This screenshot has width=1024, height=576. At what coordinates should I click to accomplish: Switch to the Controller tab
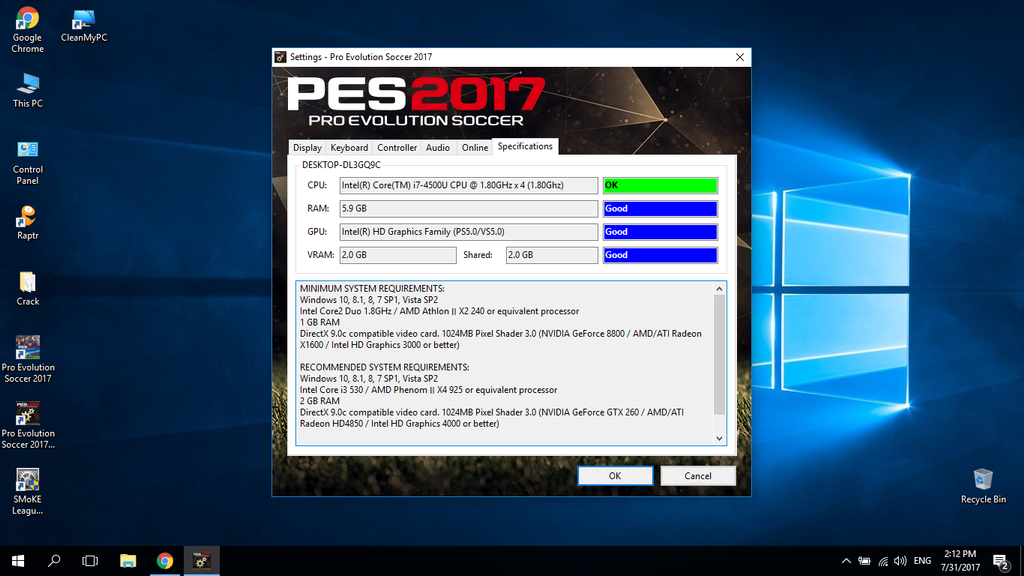396,148
